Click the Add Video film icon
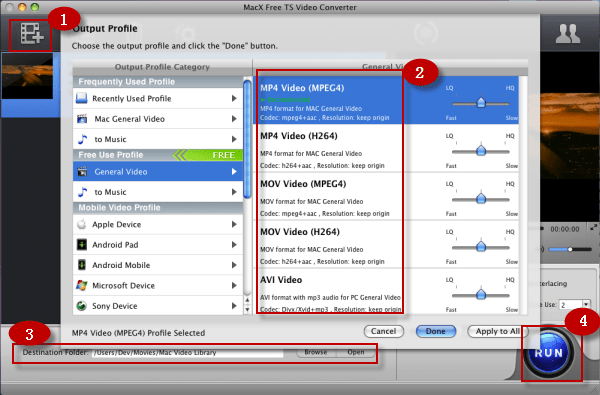This screenshot has height=395, width=600. click(31, 34)
